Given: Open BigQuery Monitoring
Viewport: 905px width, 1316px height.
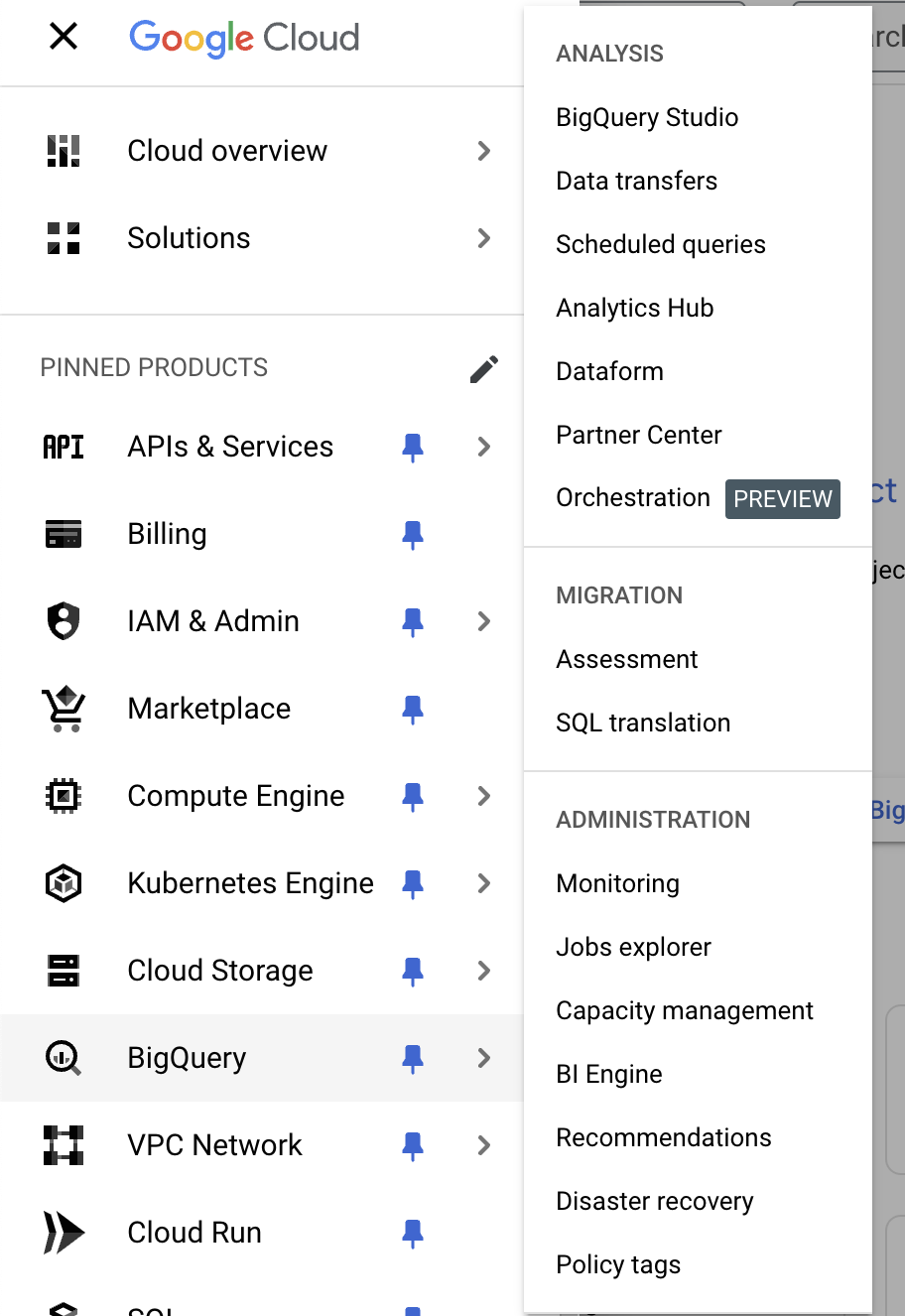Looking at the screenshot, I should 617,883.
